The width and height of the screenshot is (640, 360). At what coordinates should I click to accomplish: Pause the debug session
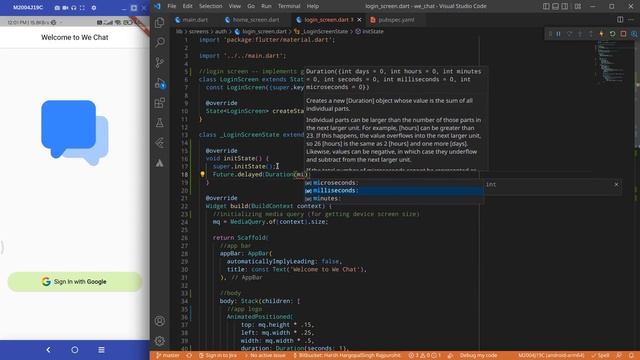point(558,34)
